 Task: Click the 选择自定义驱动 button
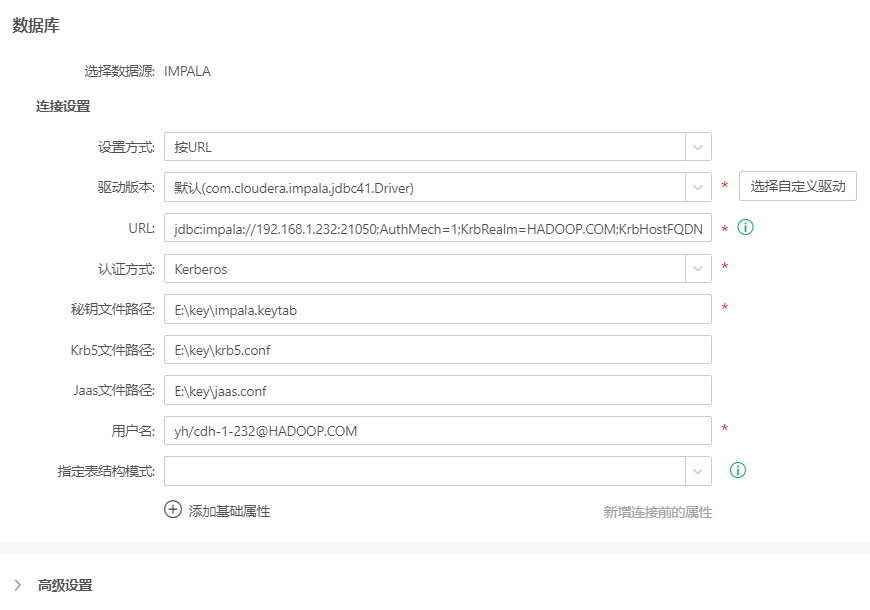tap(797, 186)
